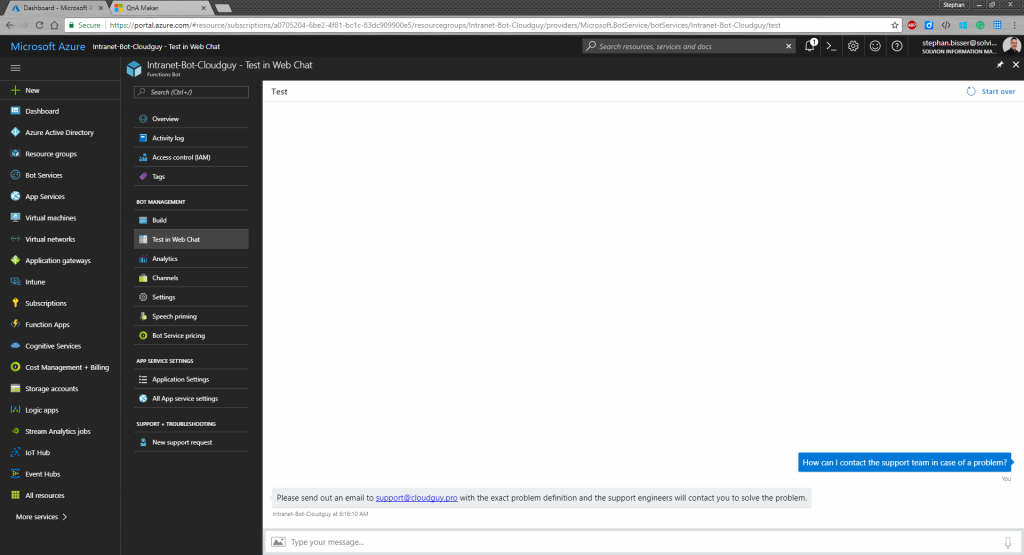Open Cognitive Services
Screen dimensions: 1024x555
pos(53,346)
